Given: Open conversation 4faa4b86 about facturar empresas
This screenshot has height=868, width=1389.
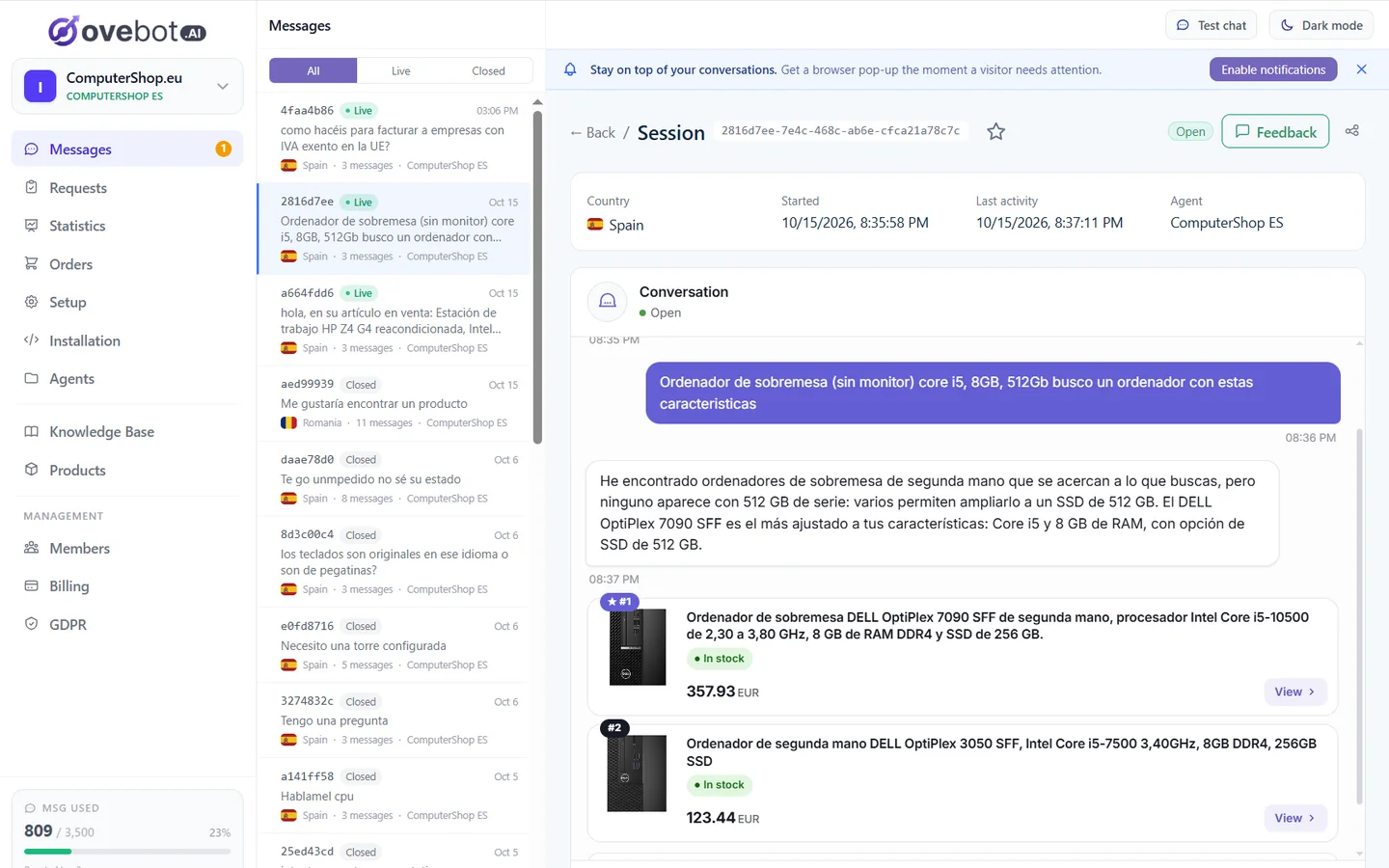Looking at the screenshot, I should click(x=394, y=137).
